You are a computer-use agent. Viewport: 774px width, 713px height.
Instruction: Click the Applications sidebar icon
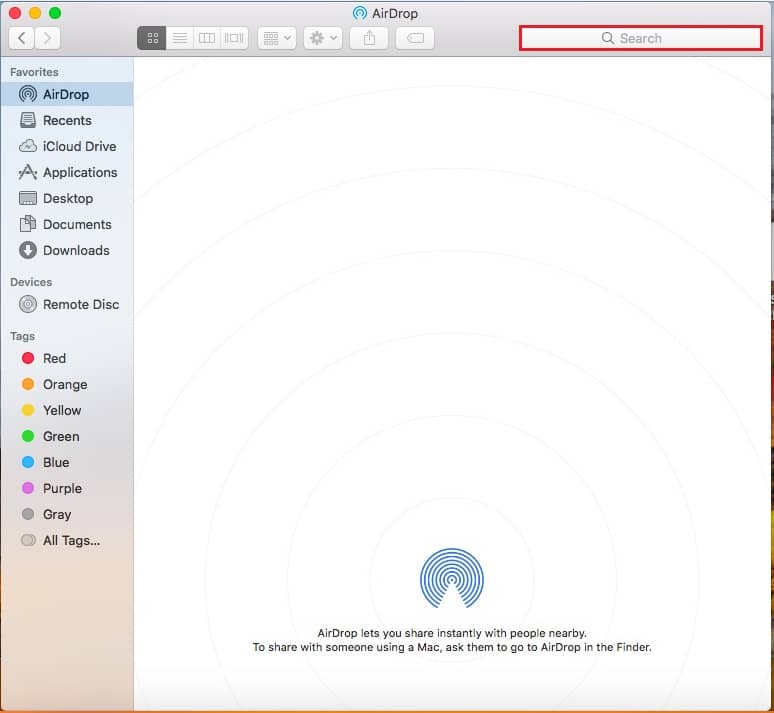pos(28,172)
